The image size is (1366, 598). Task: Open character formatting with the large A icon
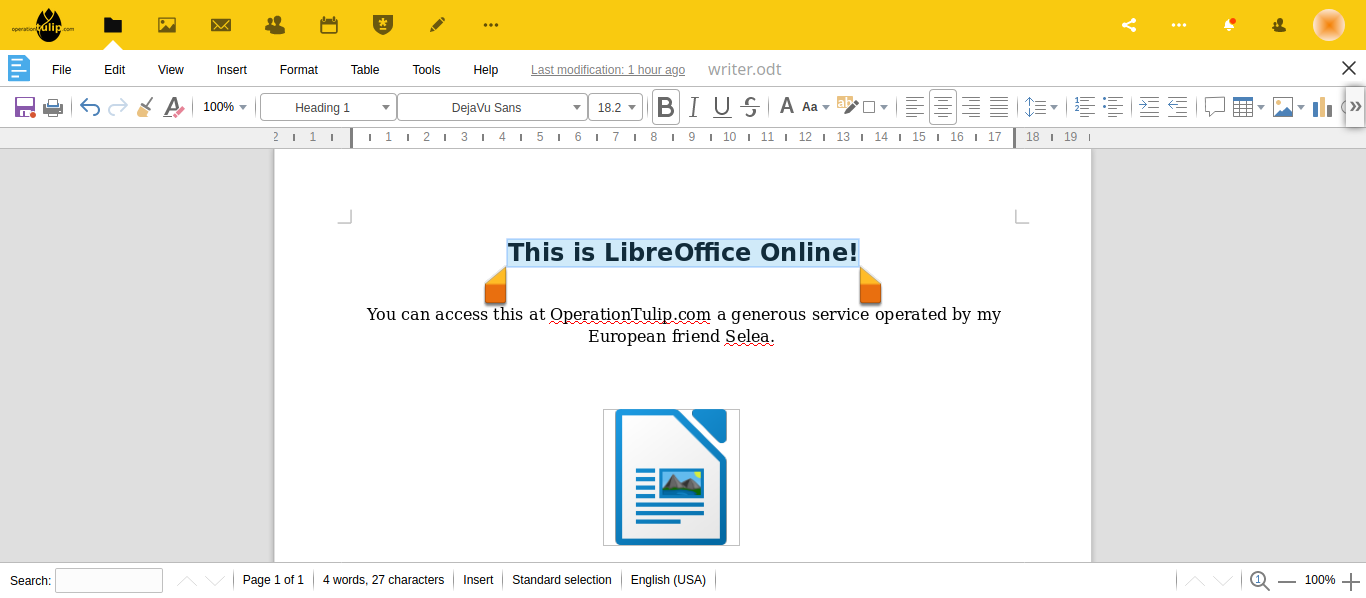tap(787, 107)
